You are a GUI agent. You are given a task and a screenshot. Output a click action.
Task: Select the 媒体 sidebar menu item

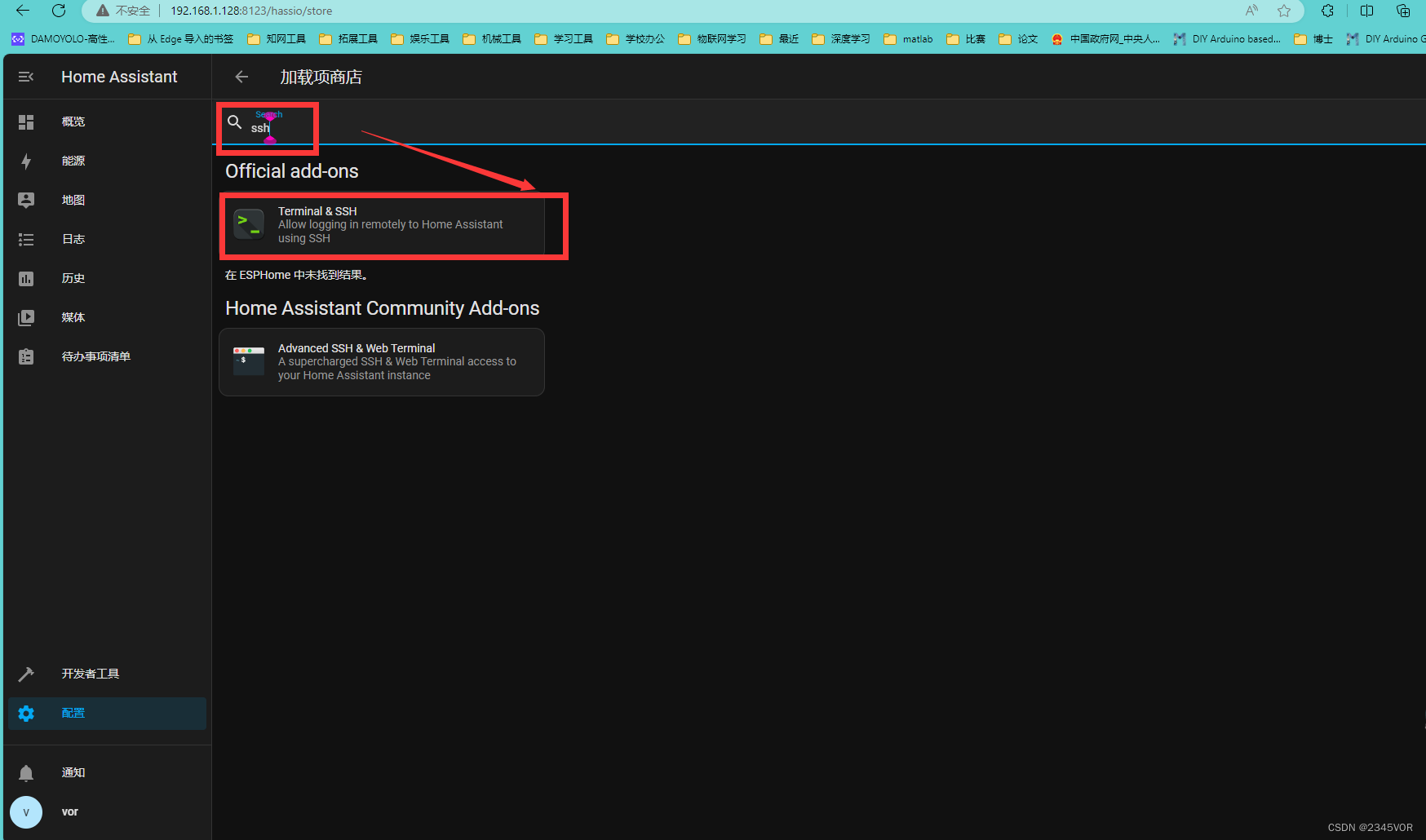click(107, 317)
